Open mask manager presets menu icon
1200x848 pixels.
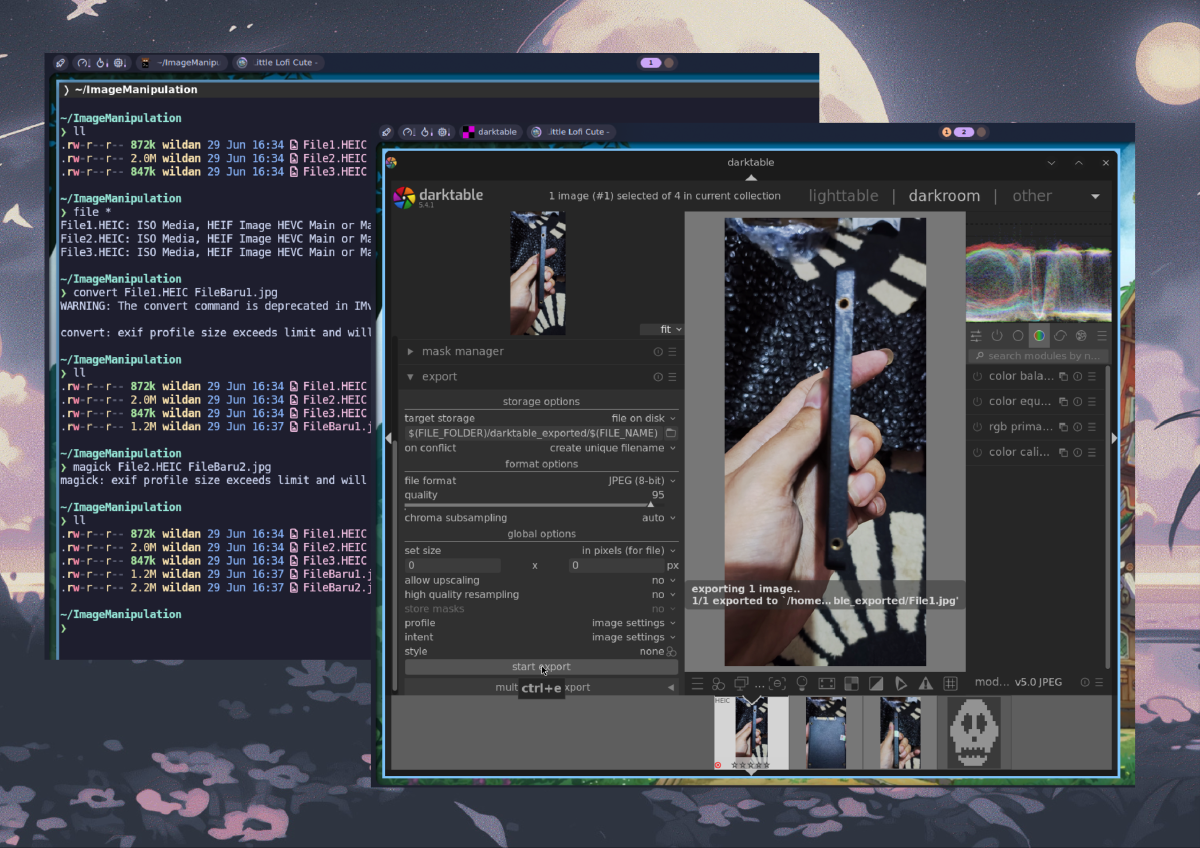pyautogui.click(x=672, y=352)
